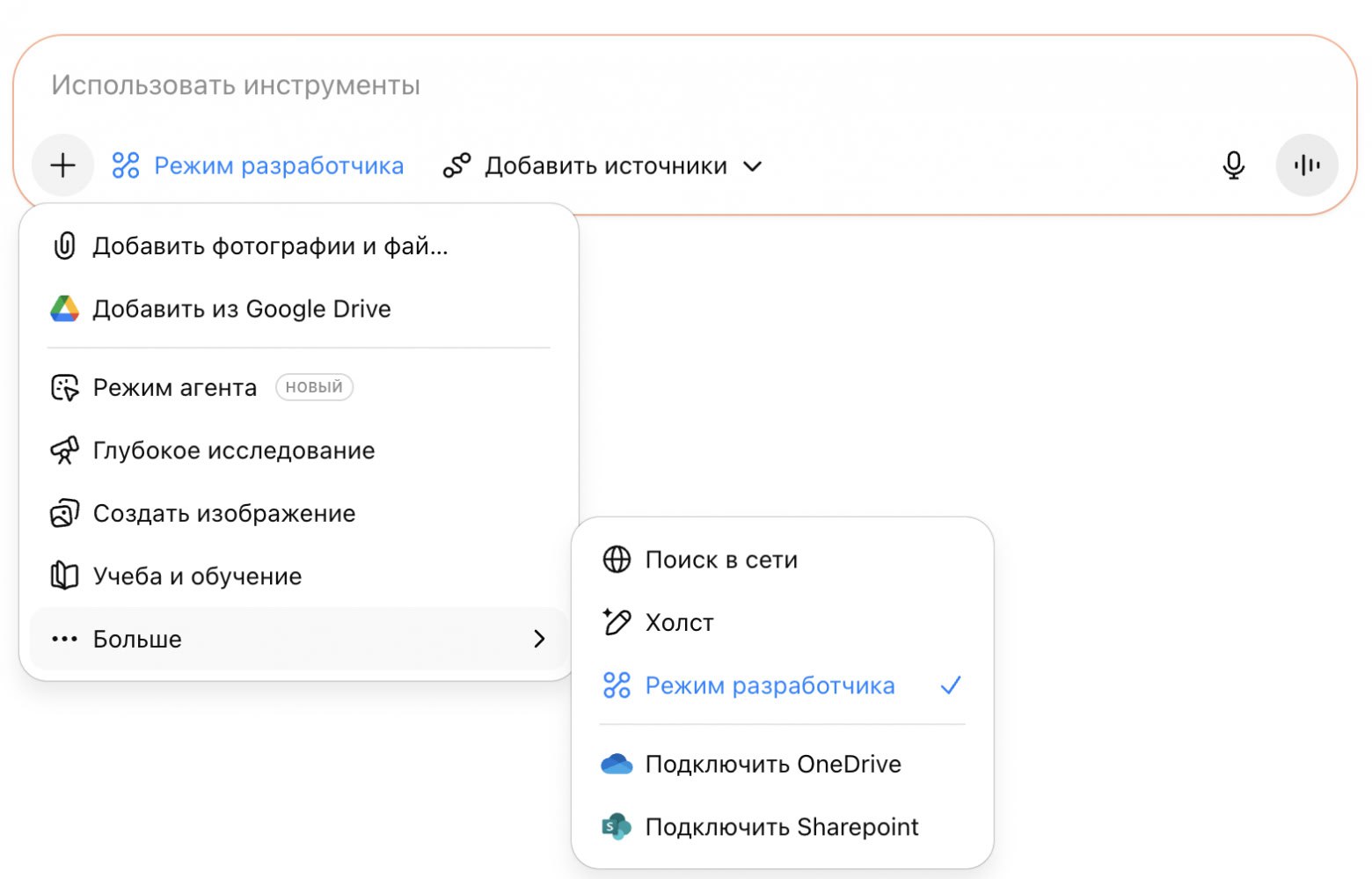Choose Подключить Sharepoint option
Screen dimensions: 1372x879
coord(783,827)
